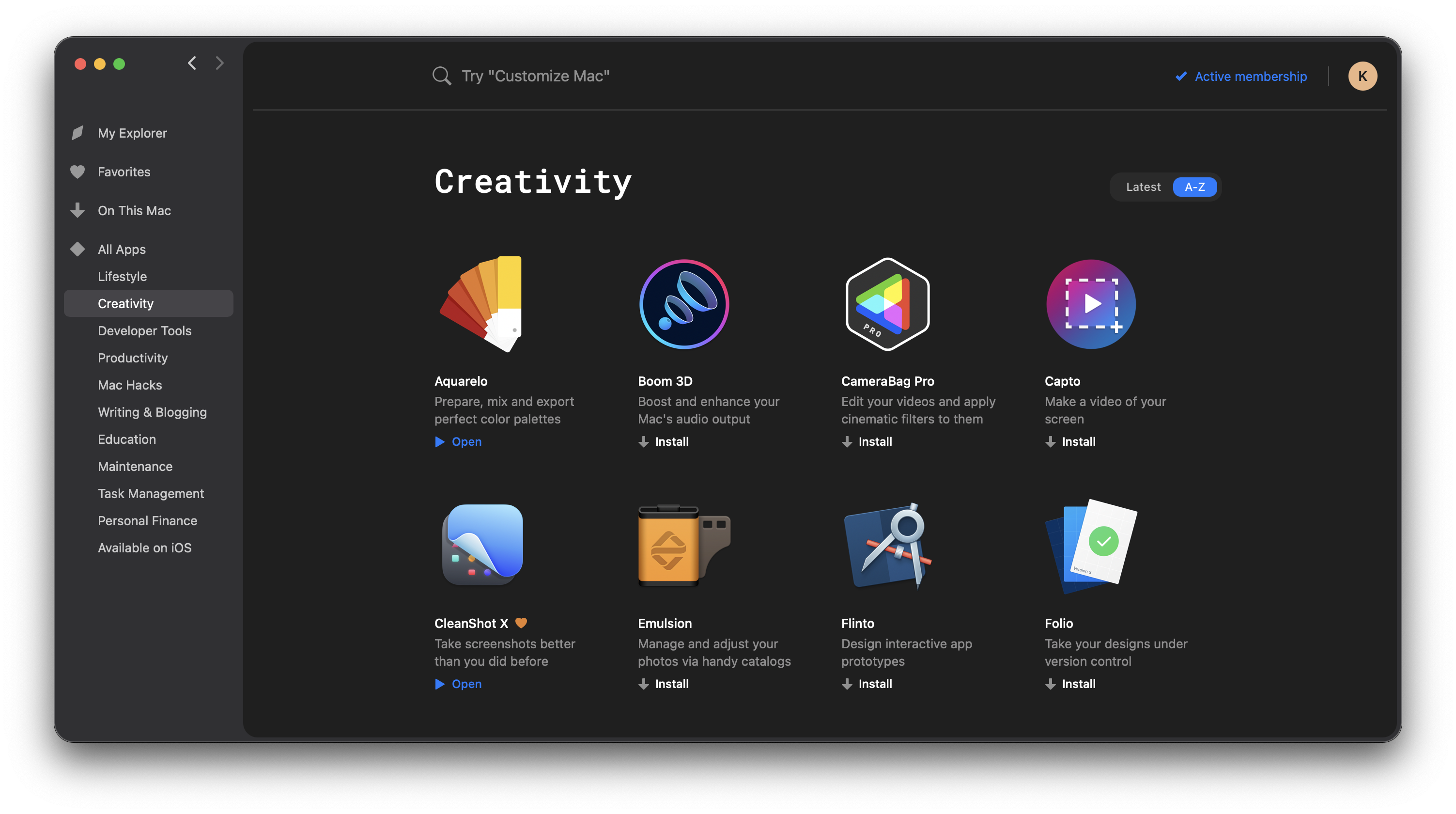
Task: Open the CameraBag Pro app icon
Action: coord(887,304)
